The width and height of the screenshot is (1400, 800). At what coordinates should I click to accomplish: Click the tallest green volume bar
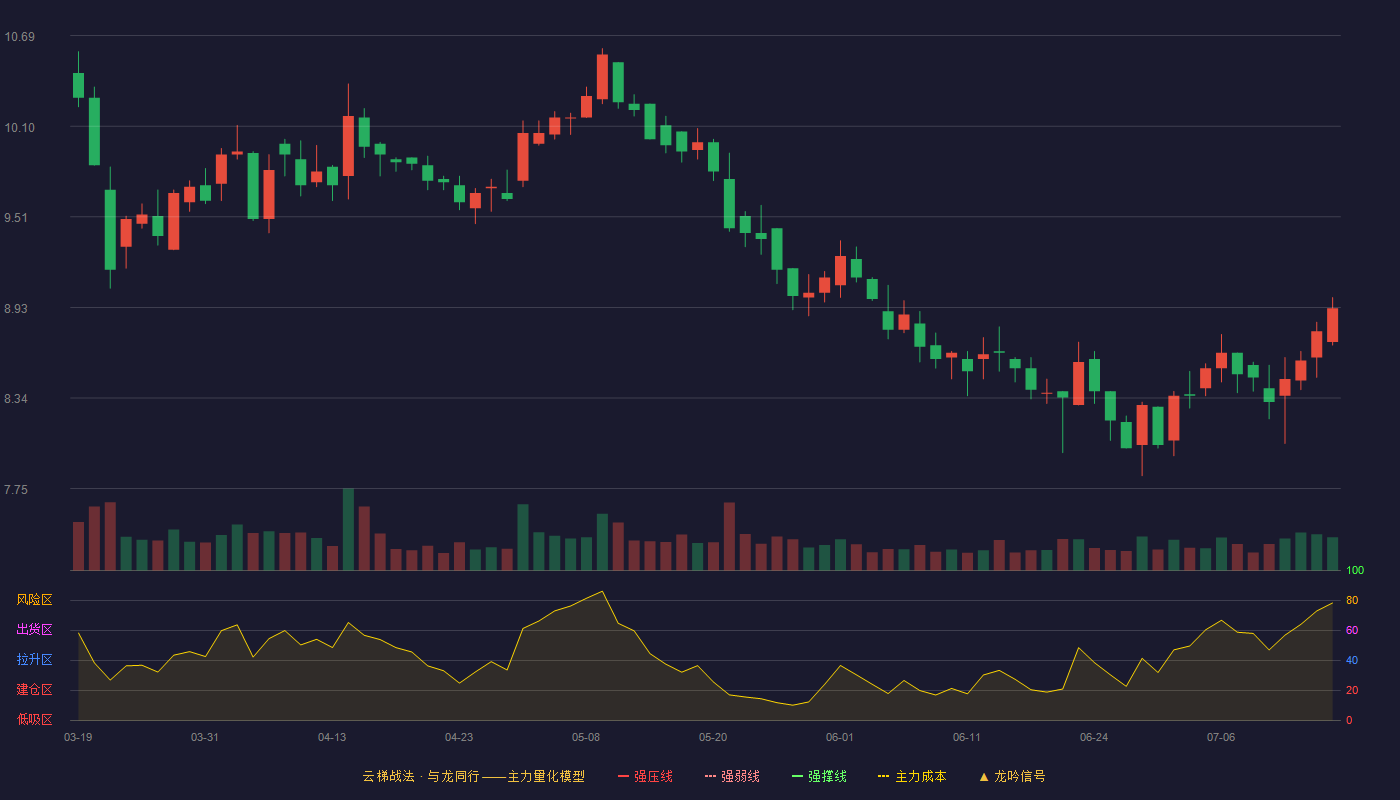[x=348, y=529]
